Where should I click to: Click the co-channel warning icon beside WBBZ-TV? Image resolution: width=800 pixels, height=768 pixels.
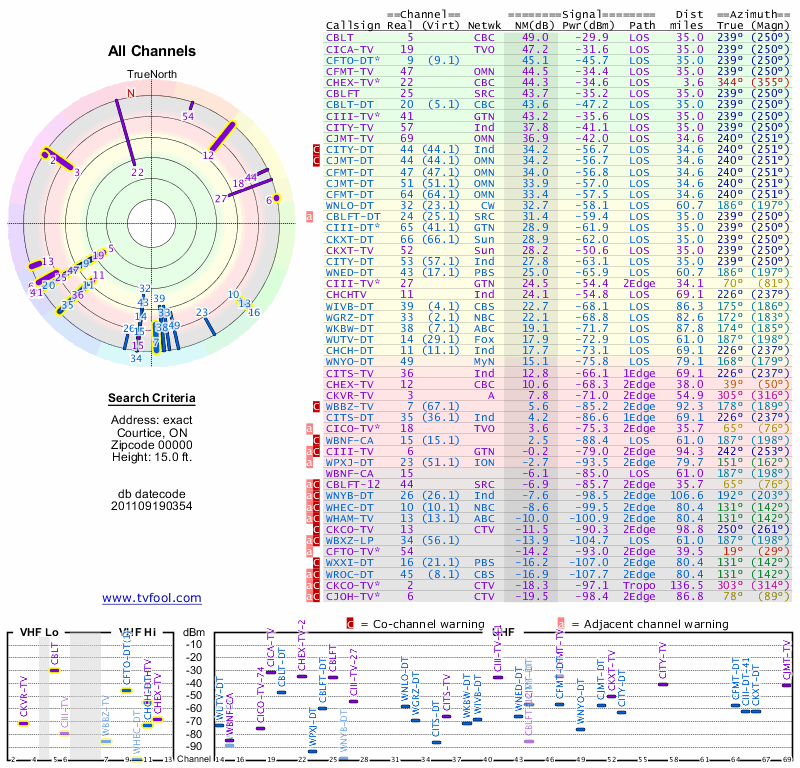pos(316,407)
